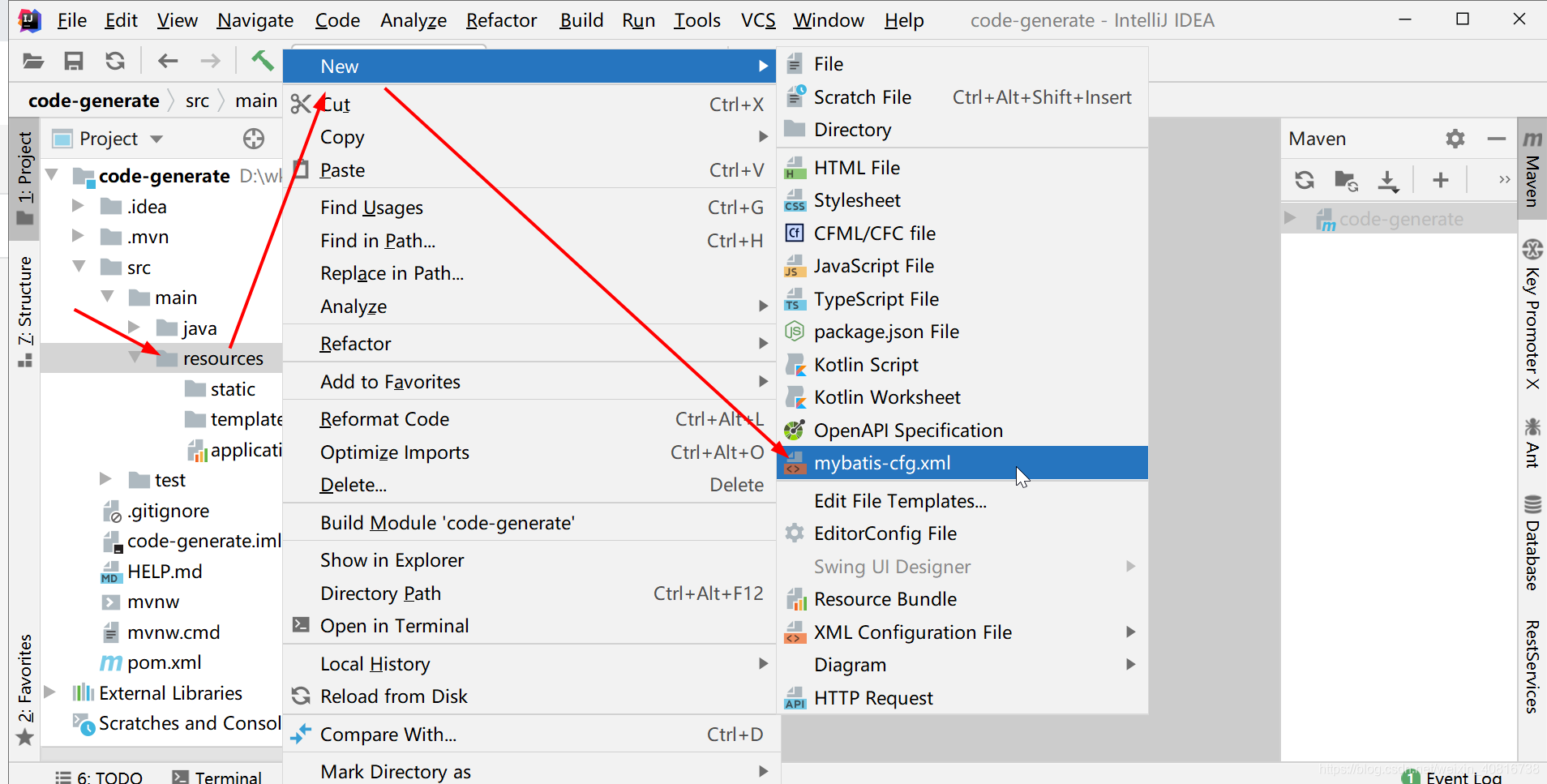Expand the java folder
Screen dimensions: 1547x784
(x=135, y=328)
